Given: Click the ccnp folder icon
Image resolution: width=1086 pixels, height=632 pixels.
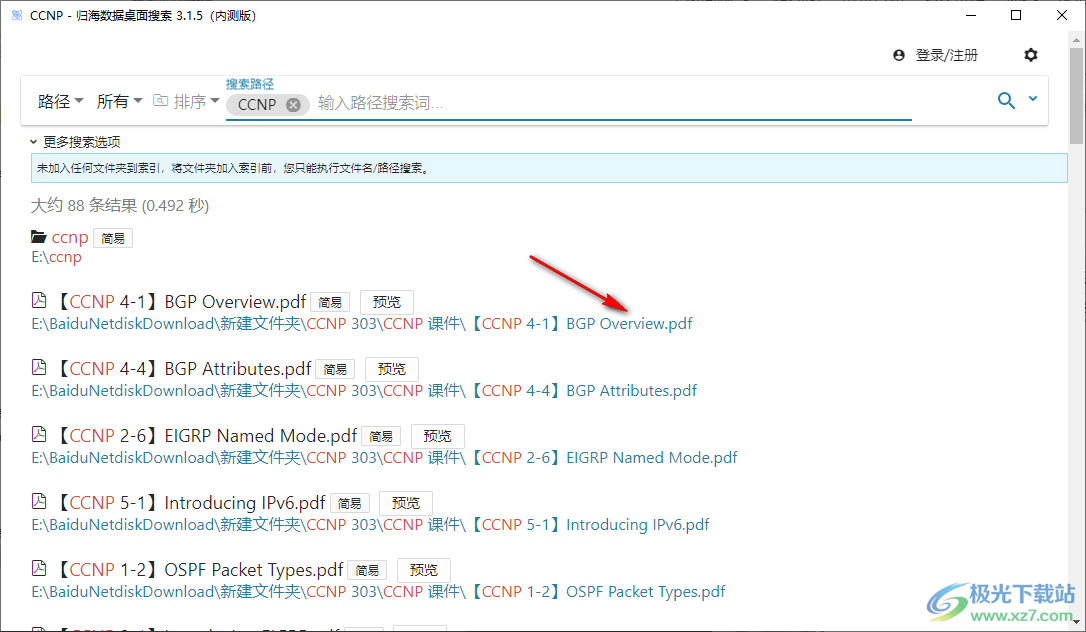Looking at the screenshot, I should click(39, 237).
